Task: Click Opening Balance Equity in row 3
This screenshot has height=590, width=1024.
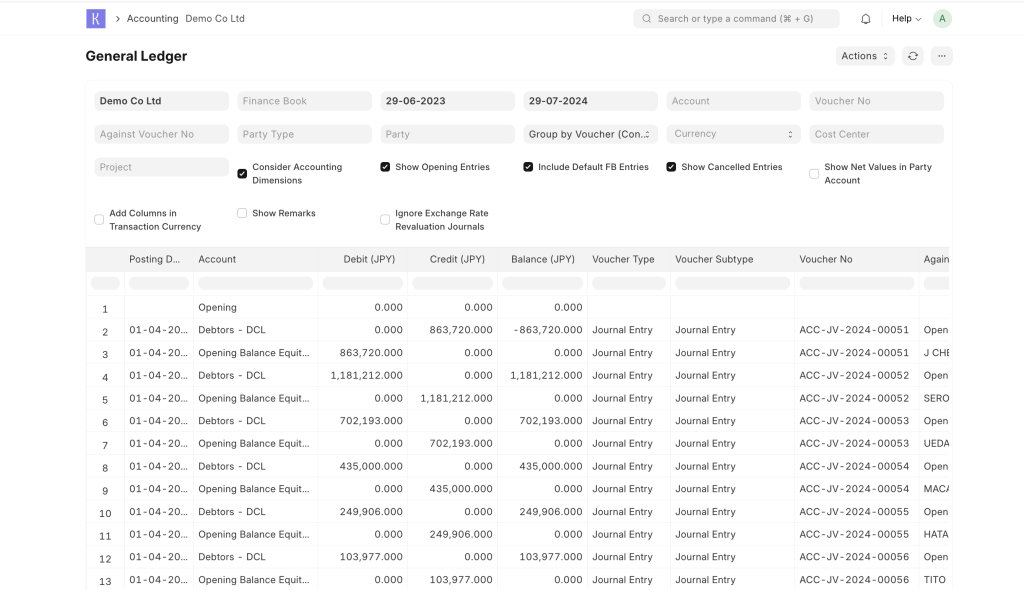Action: [254, 353]
